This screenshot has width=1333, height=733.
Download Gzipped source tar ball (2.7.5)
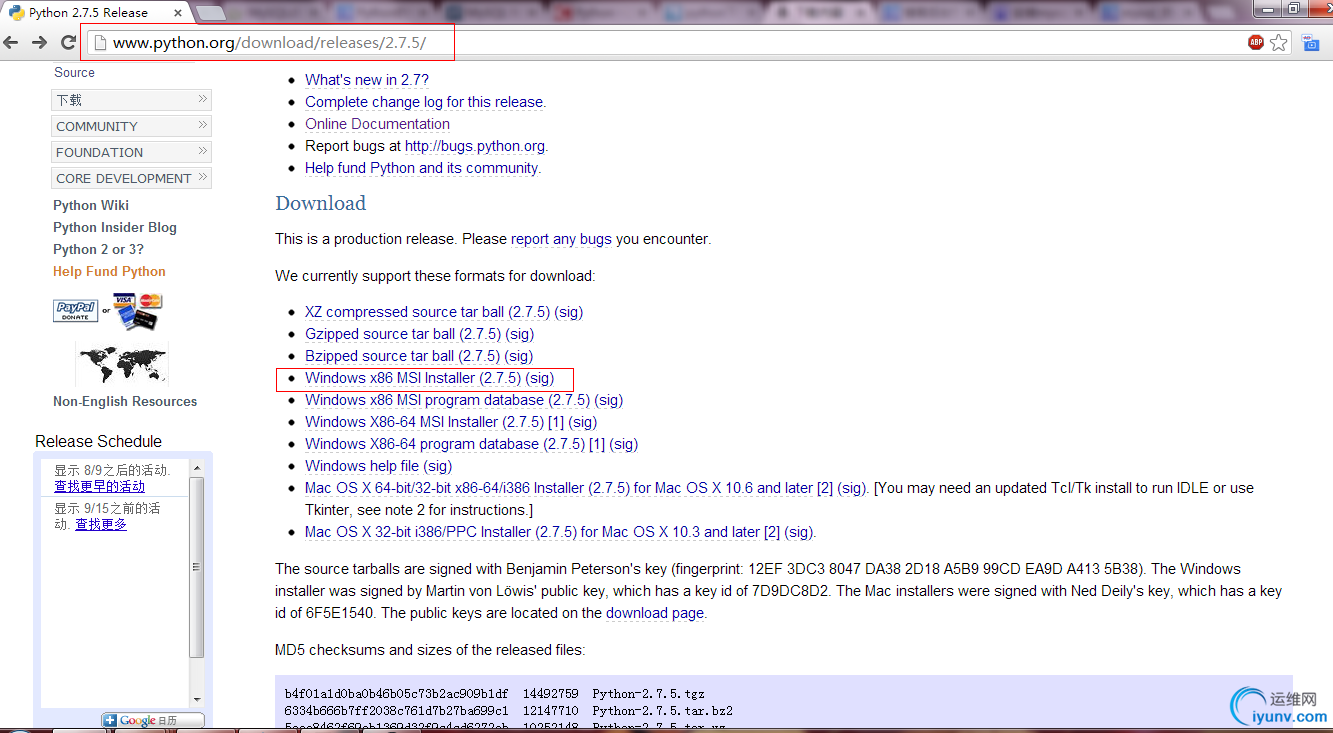pyautogui.click(x=403, y=334)
